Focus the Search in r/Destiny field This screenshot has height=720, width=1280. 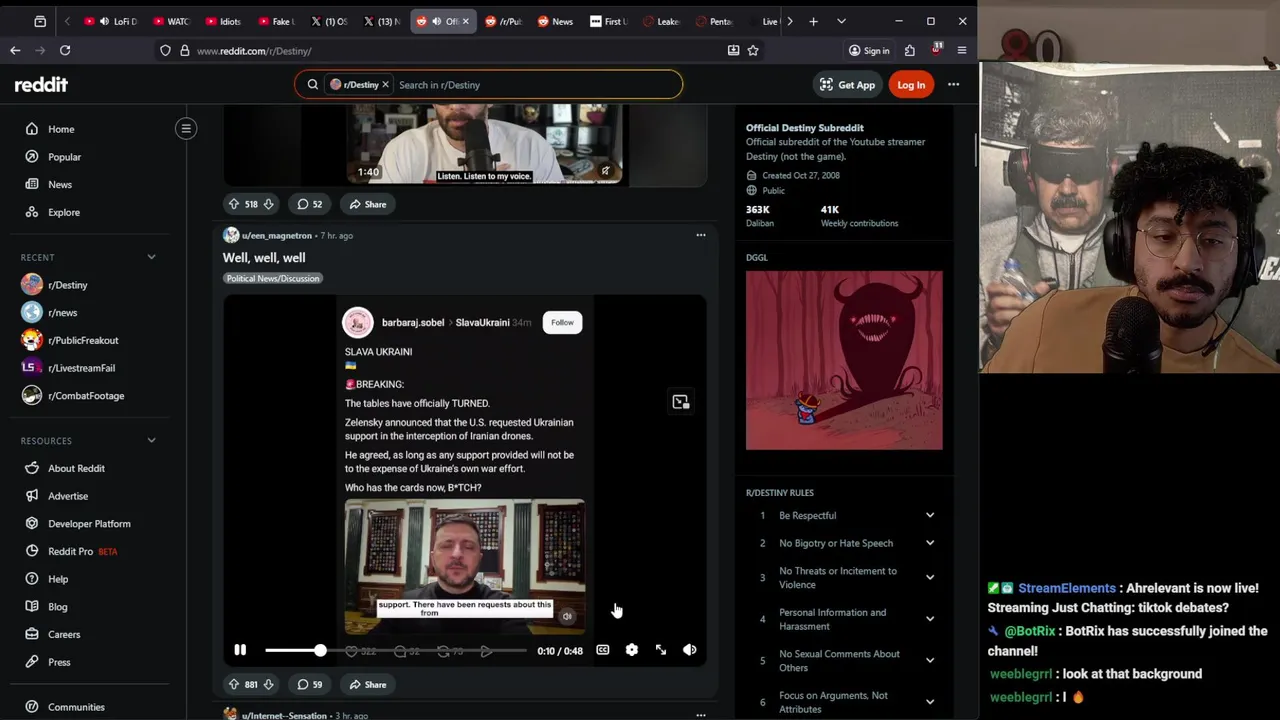click(535, 85)
